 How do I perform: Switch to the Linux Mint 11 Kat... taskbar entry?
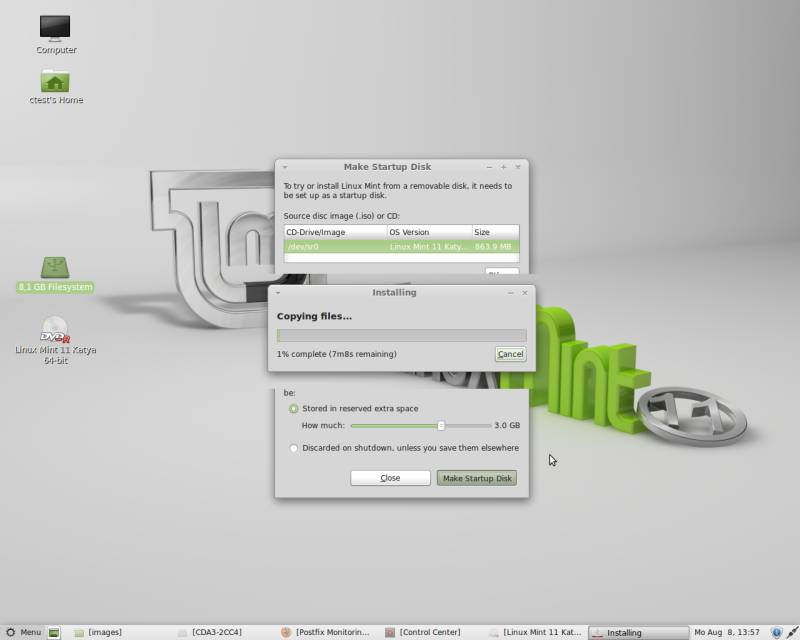pyautogui.click(x=535, y=632)
